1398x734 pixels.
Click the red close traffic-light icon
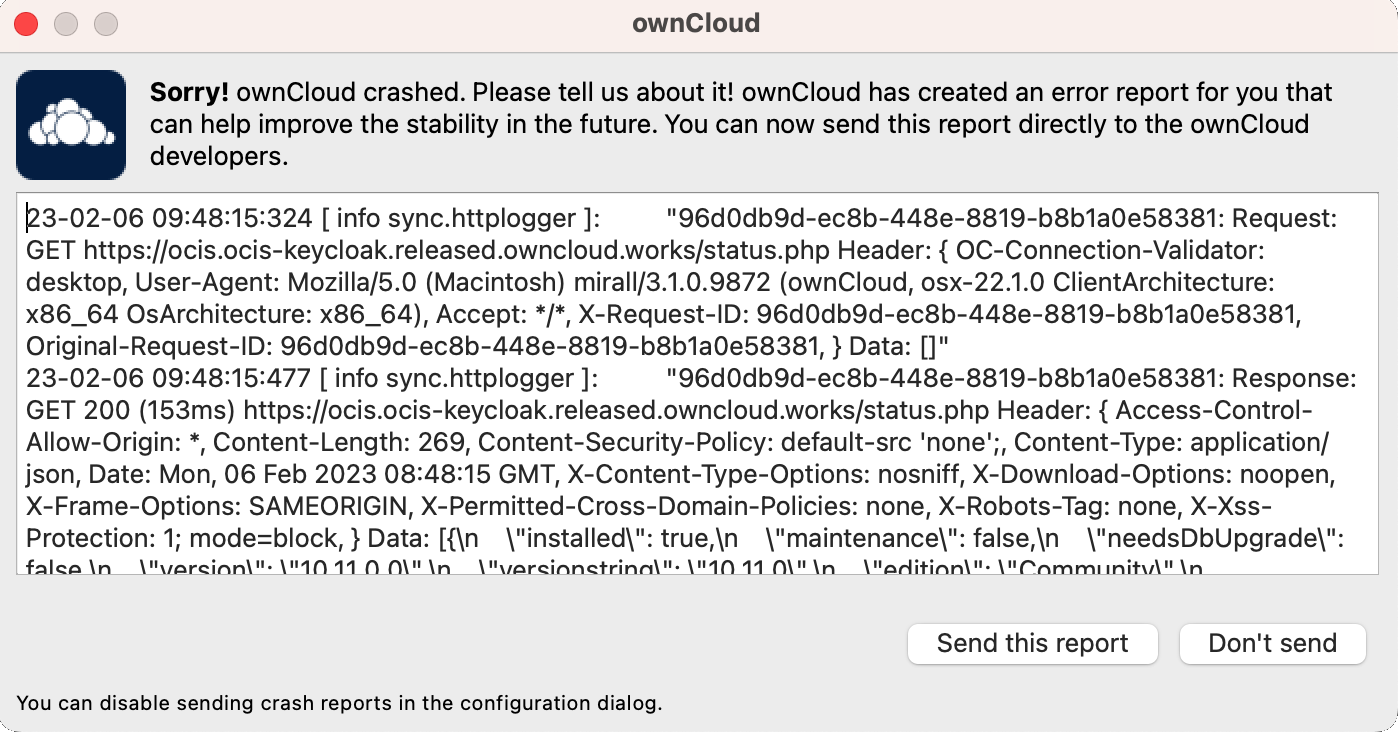coord(25,22)
